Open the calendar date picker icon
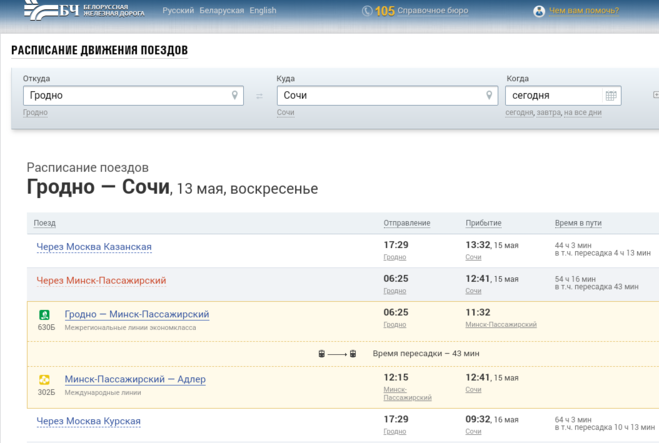659x443 pixels. pyautogui.click(x=611, y=96)
